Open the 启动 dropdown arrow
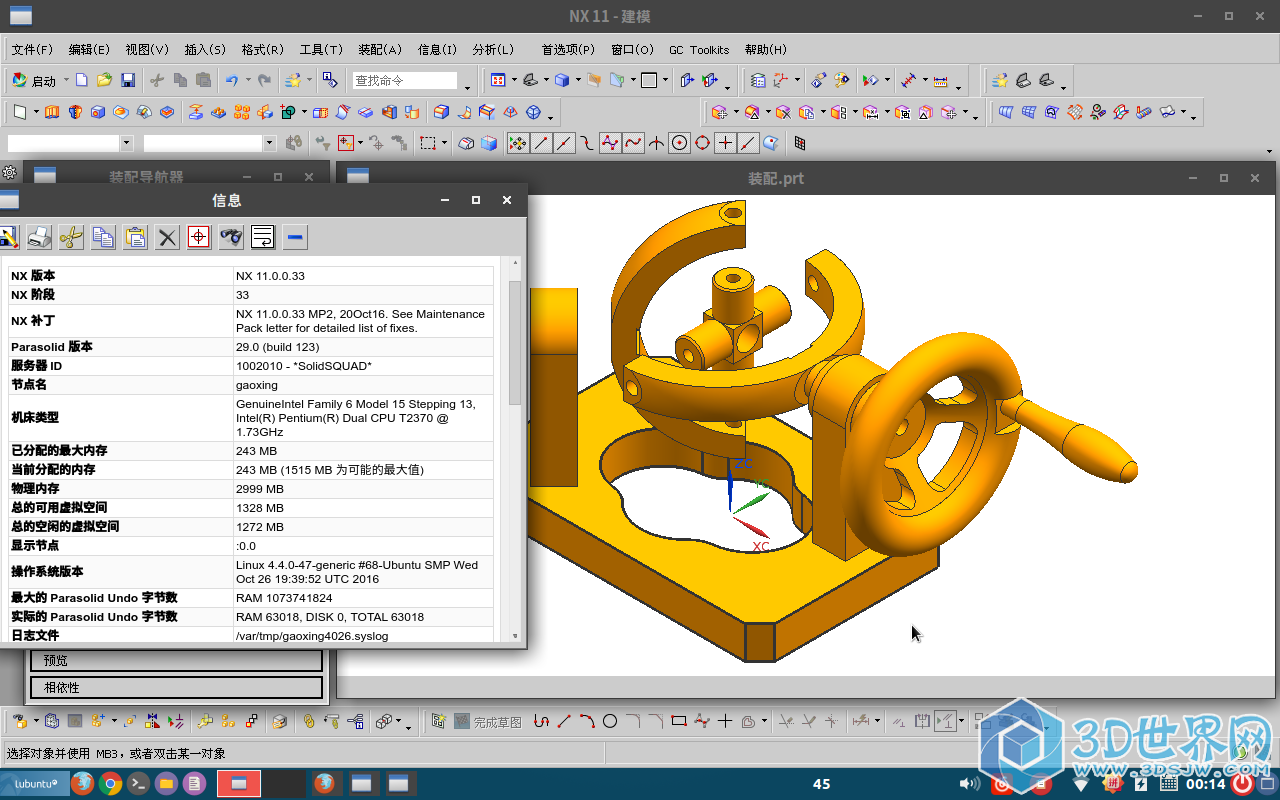Screen dimensions: 1280x800 point(66,80)
